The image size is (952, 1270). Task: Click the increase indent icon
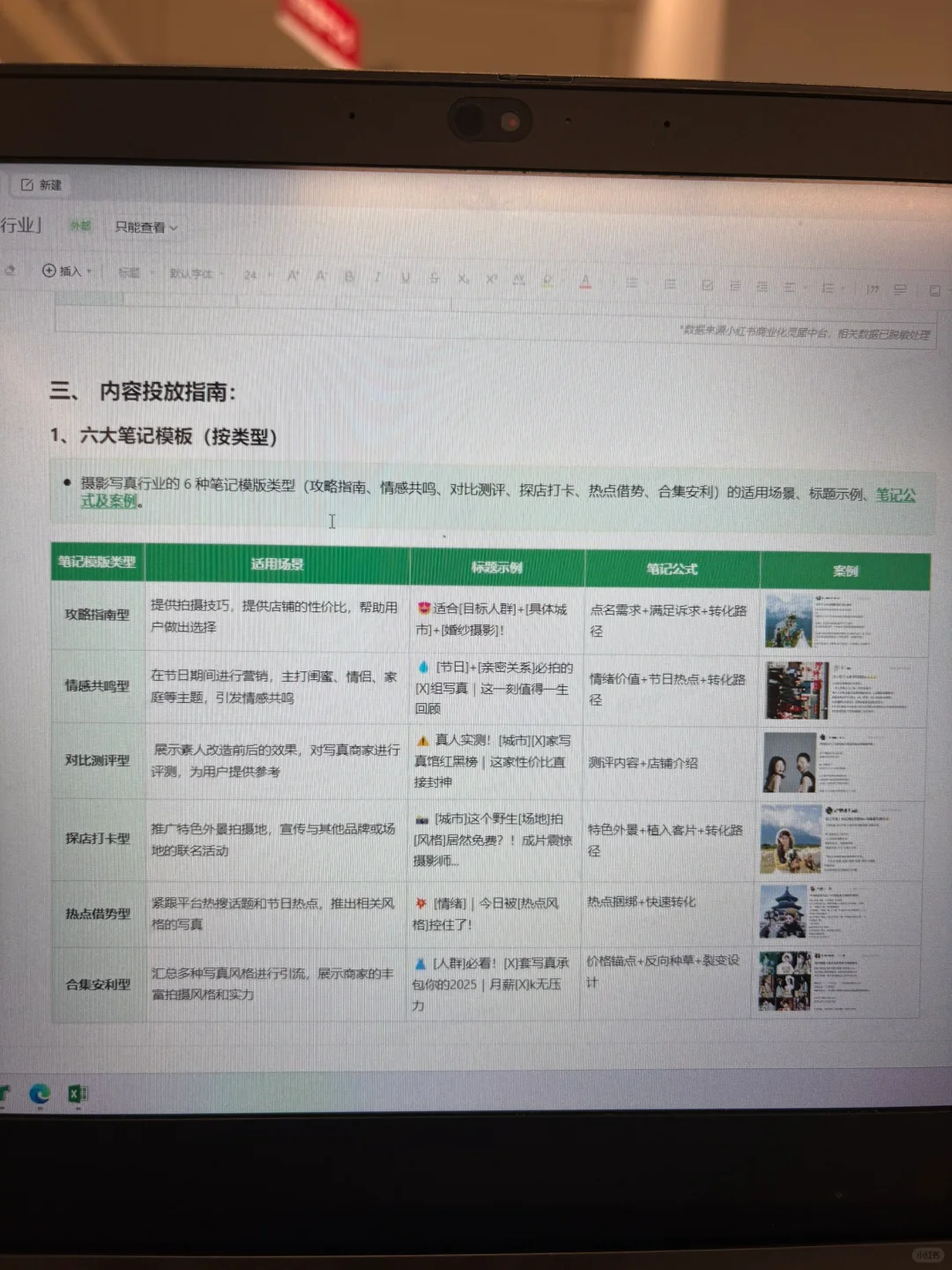pos(762,287)
